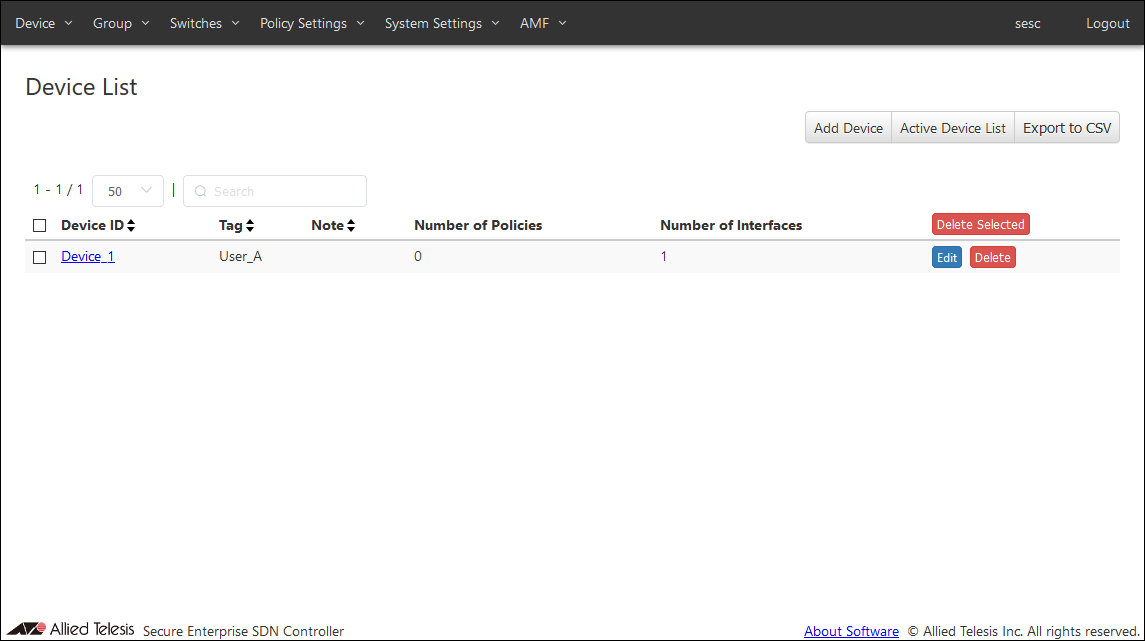Click into the Search input field

(285, 191)
